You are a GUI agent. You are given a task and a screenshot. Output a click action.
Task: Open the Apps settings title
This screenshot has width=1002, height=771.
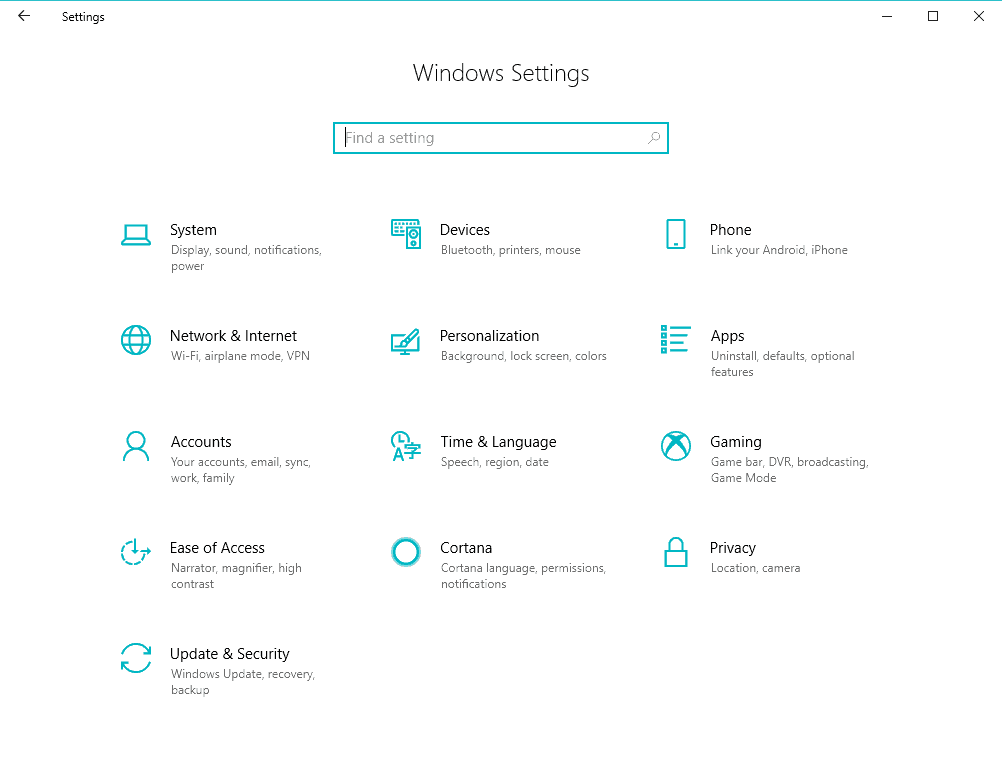(x=727, y=336)
